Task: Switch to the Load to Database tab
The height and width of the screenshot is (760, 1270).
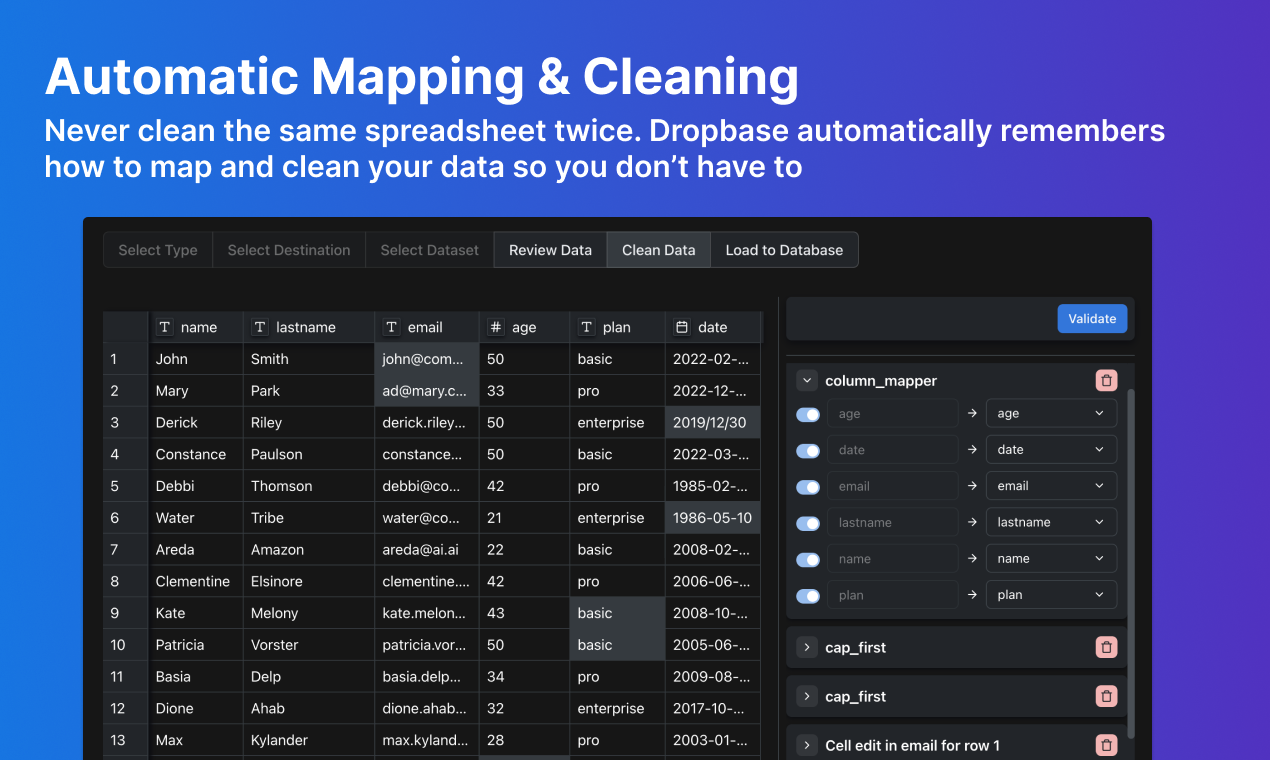Action: pos(784,250)
